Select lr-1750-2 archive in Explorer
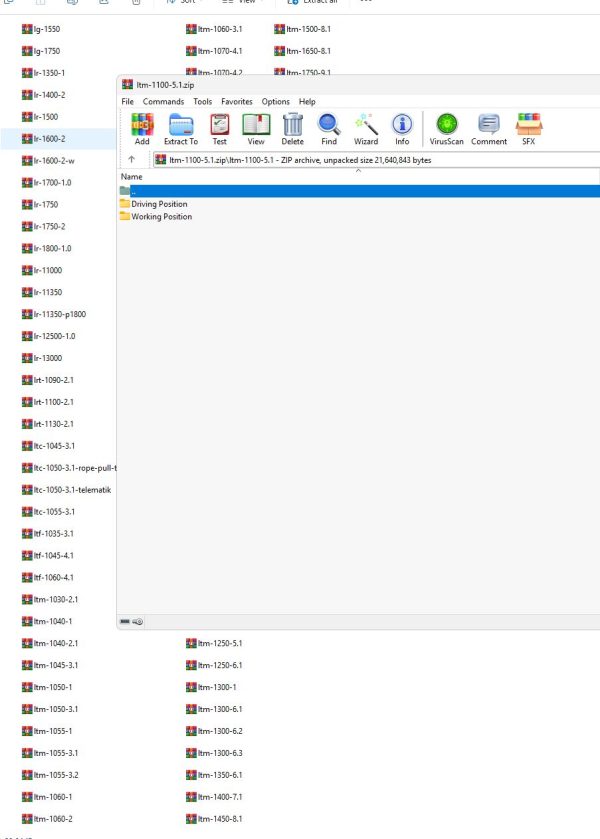The height and width of the screenshot is (839, 600). pyautogui.click(x=43, y=226)
